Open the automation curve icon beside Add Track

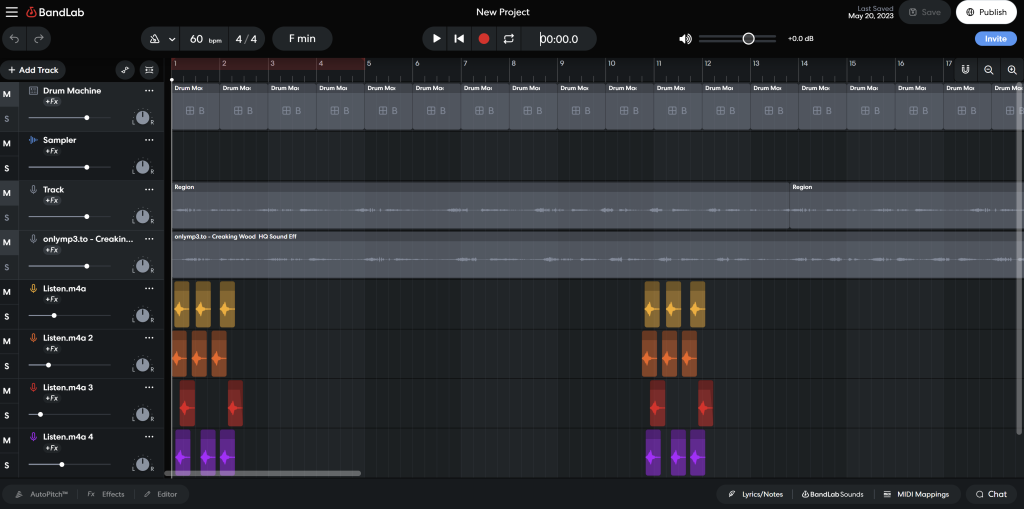[125, 70]
